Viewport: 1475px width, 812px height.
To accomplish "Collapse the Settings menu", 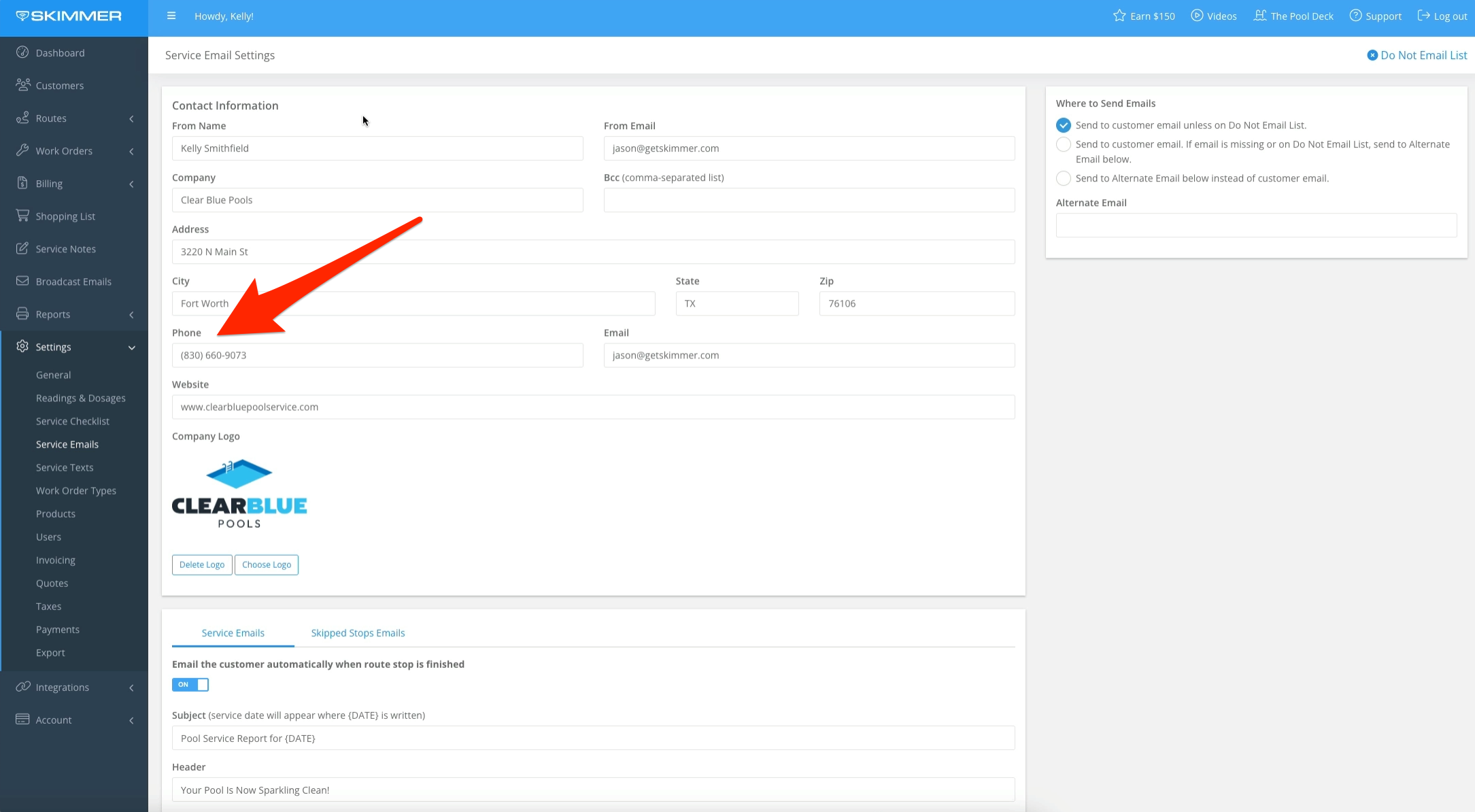I will tap(131, 347).
